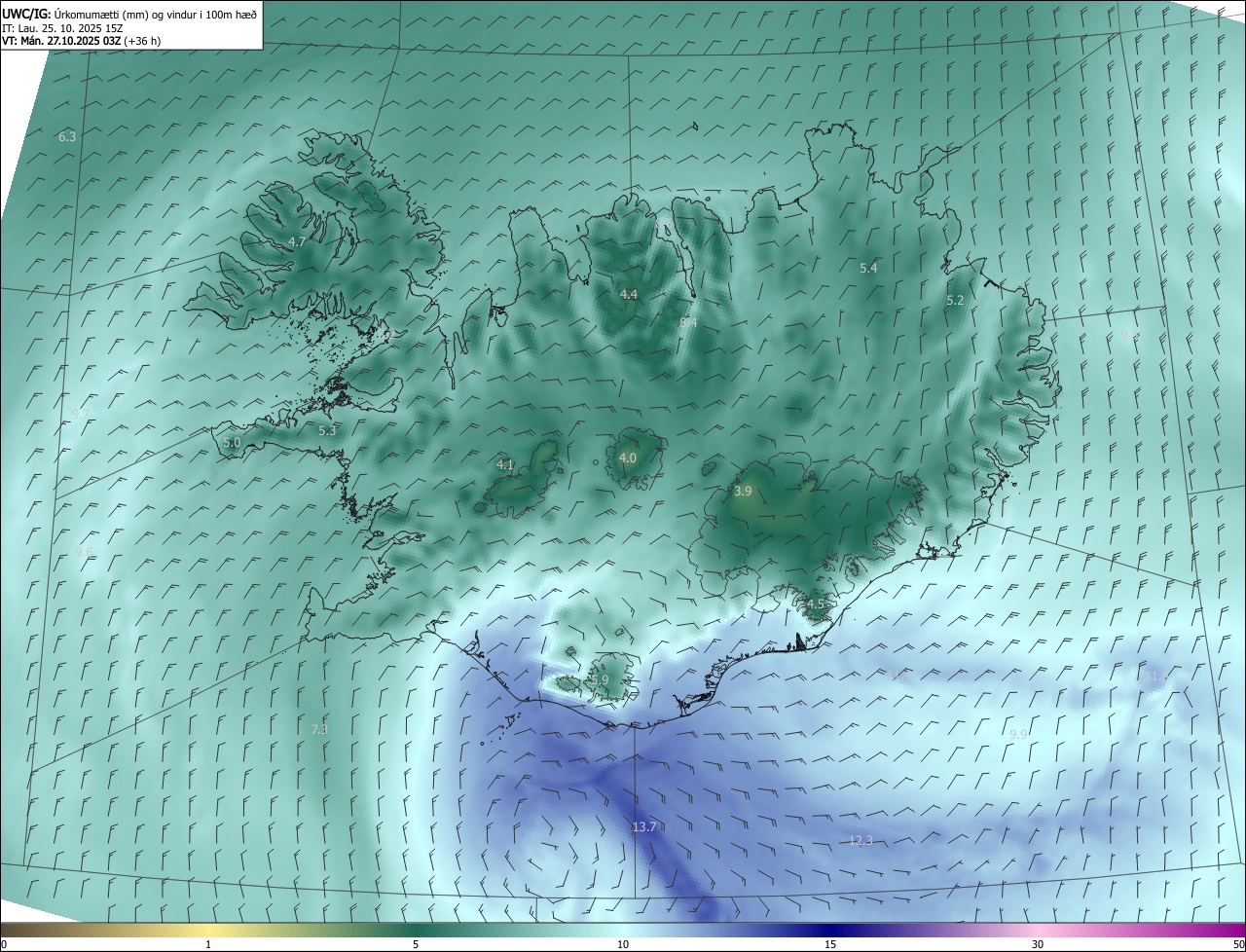Image resolution: width=1246 pixels, height=952 pixels.
Task: Click the 4.7 value on the Westfjords
Action: click(x=297, y=241)
